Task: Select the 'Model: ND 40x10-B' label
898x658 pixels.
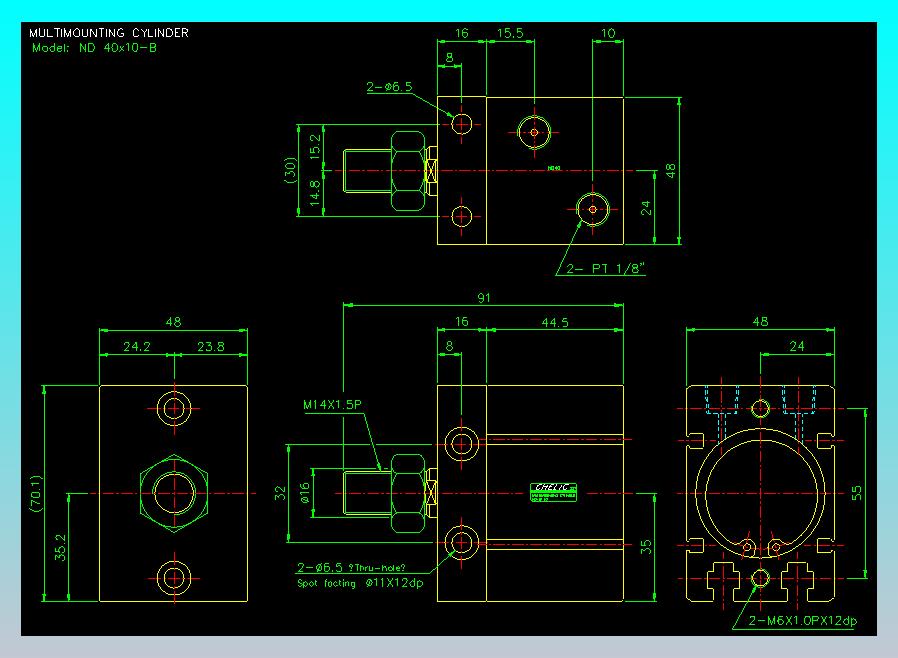Action: tap(94, 48)
